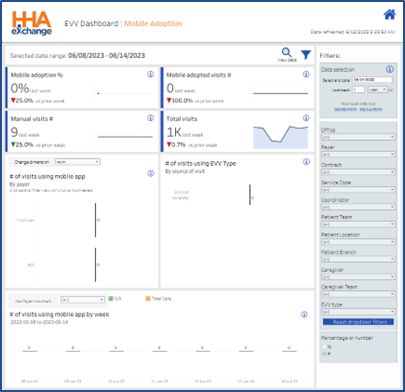
Task: Open the look back period unit dropdown
Action: click(x=377, y=90)
